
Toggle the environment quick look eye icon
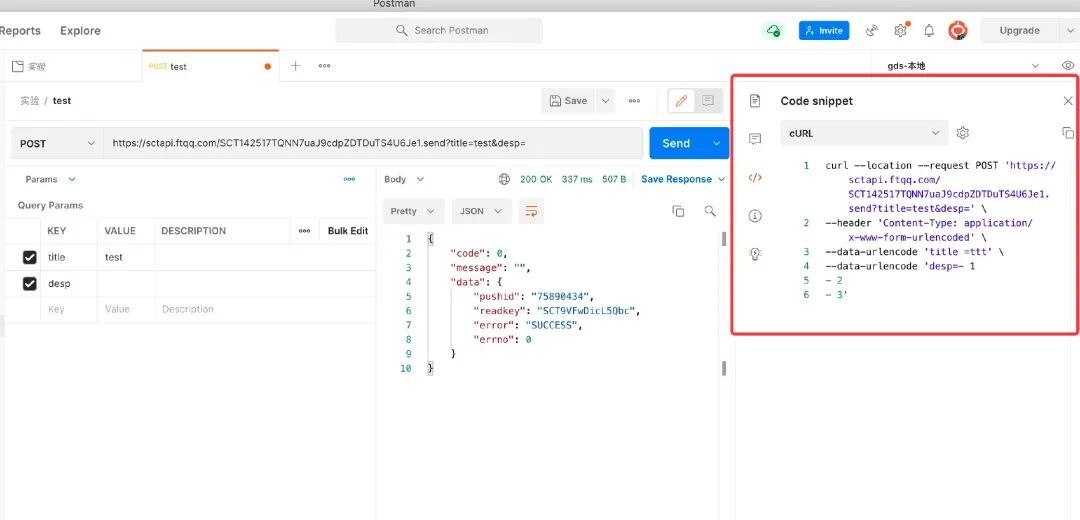(1067, 66)
